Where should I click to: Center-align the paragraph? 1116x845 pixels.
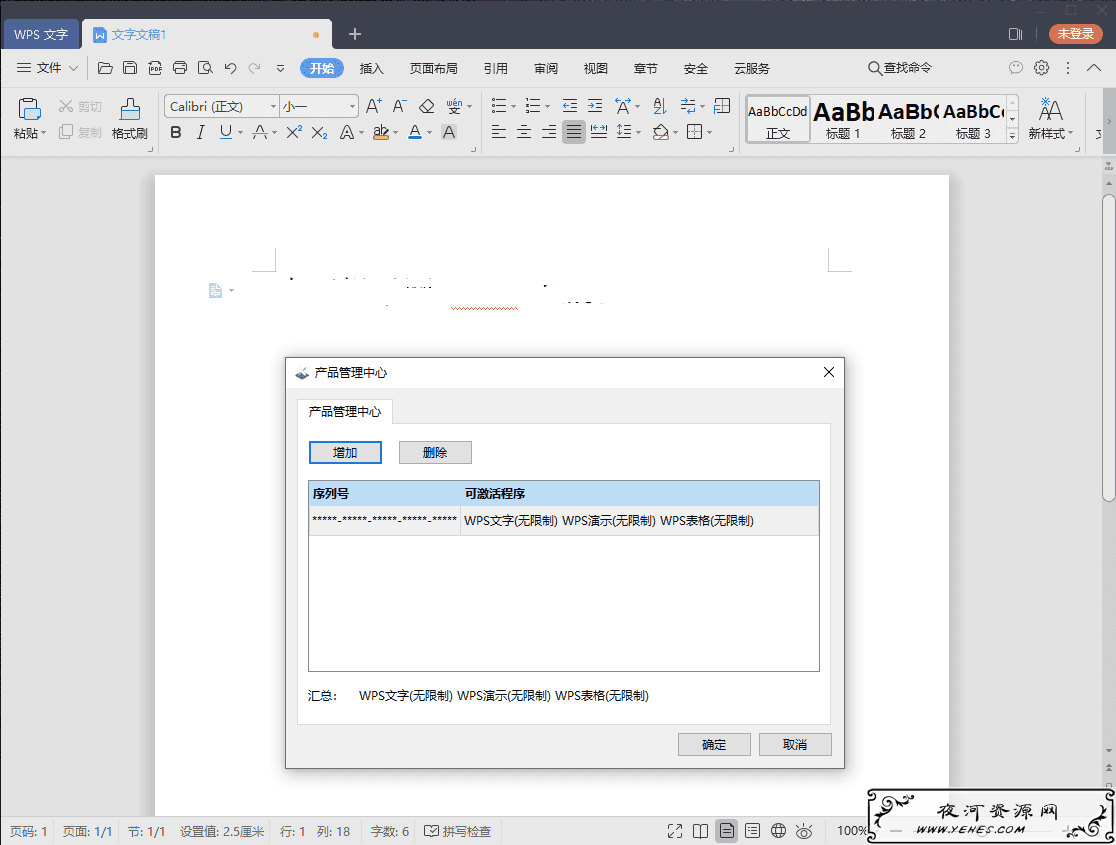(x=524, y=132)
